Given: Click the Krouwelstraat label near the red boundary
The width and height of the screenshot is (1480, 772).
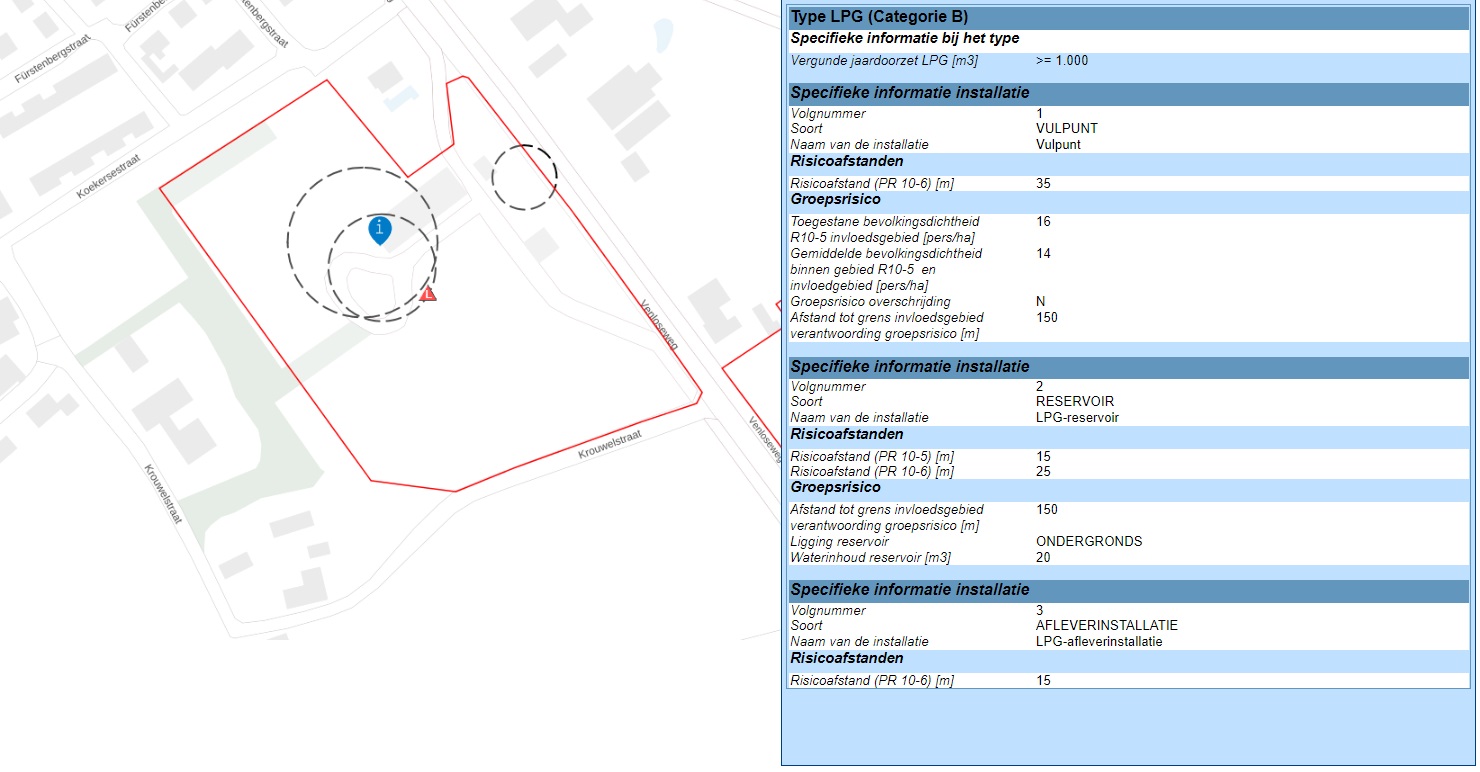Looking at the screenshot, I should click(x=608, y=445).
